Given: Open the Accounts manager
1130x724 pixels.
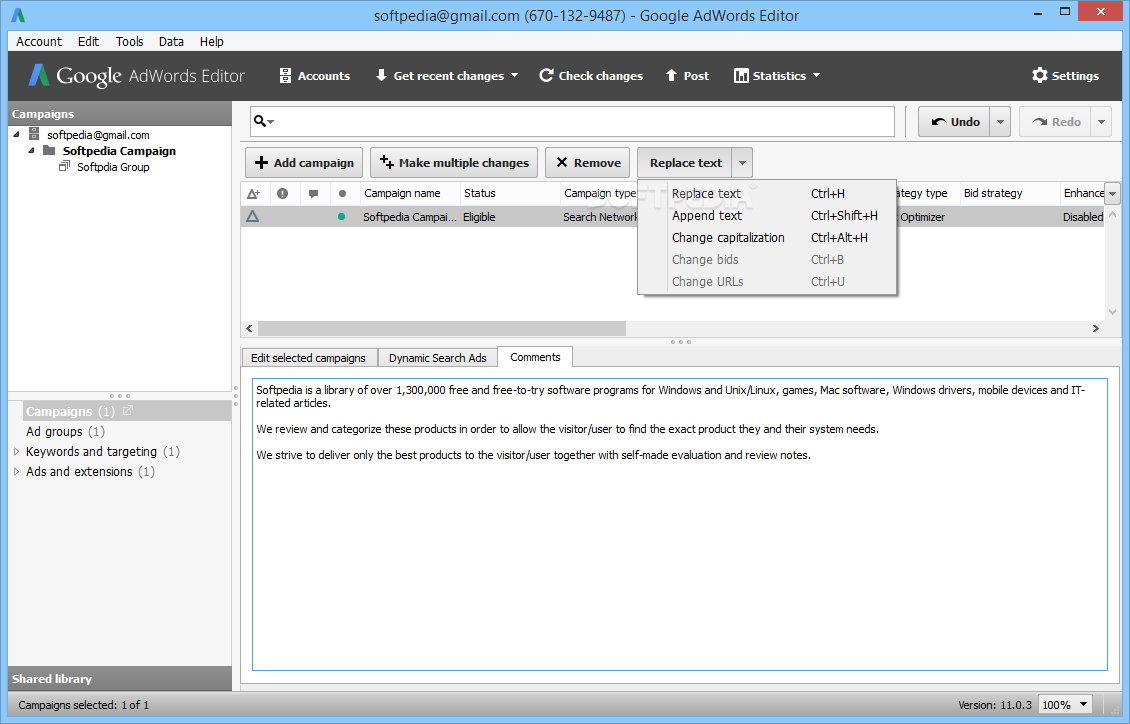Looking at the screenshot, I should coord(314,76).
